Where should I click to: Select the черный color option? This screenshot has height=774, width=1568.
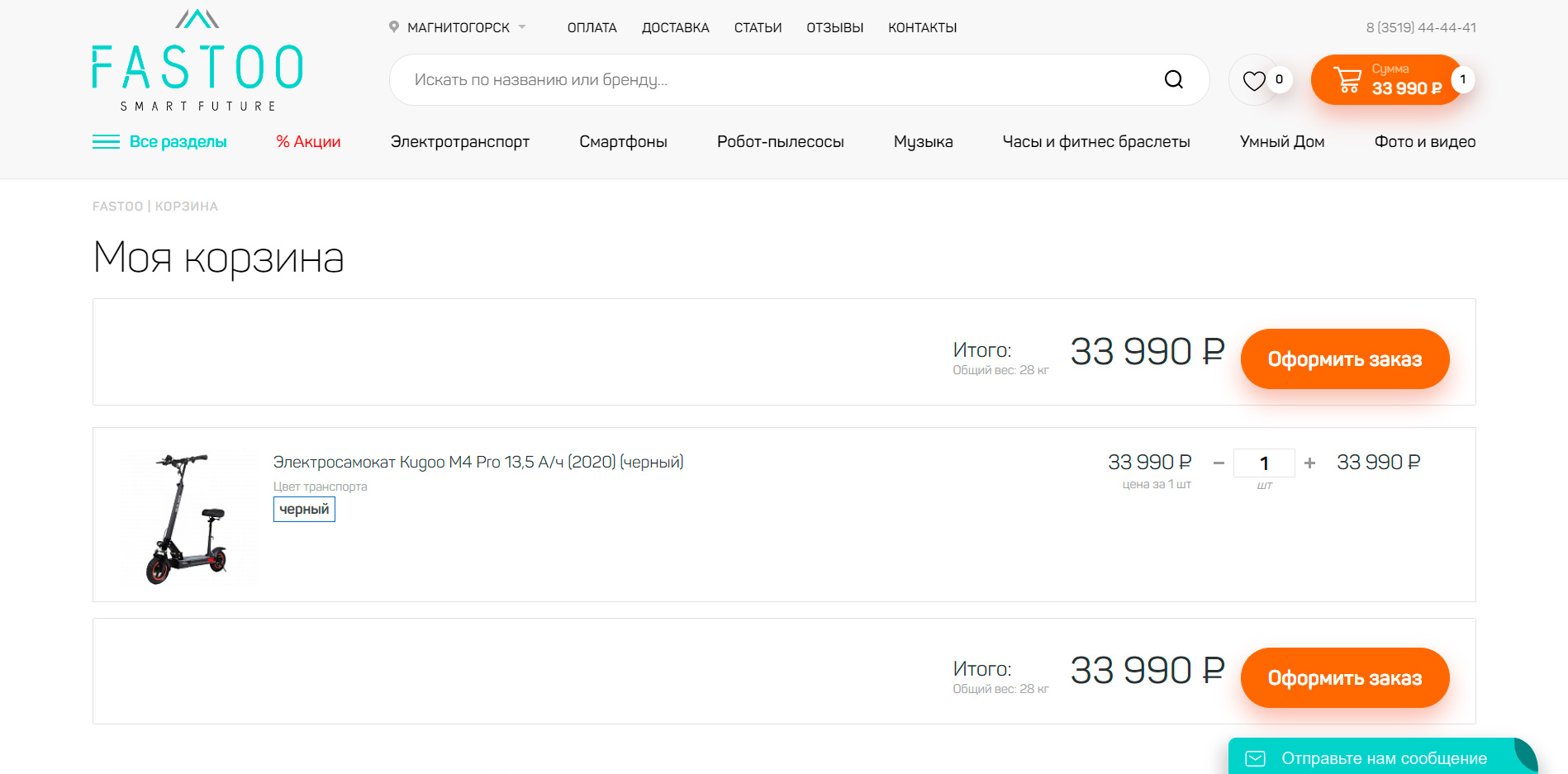click(304, 509)
